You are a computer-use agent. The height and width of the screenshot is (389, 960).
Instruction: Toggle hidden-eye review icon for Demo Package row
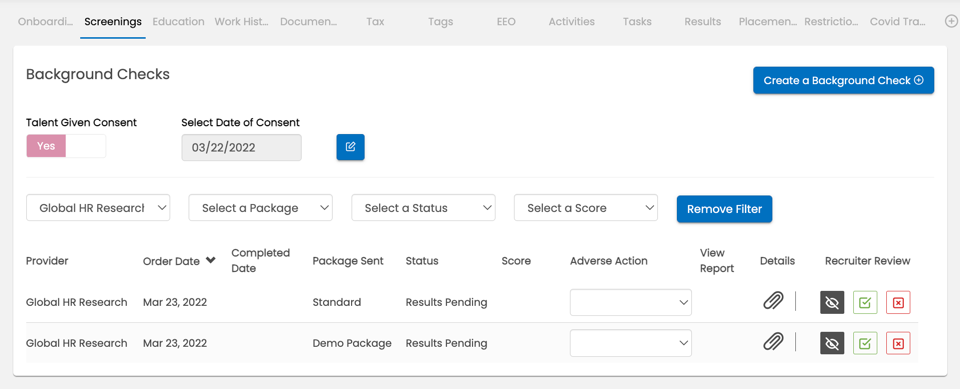[x=832, y=343]
